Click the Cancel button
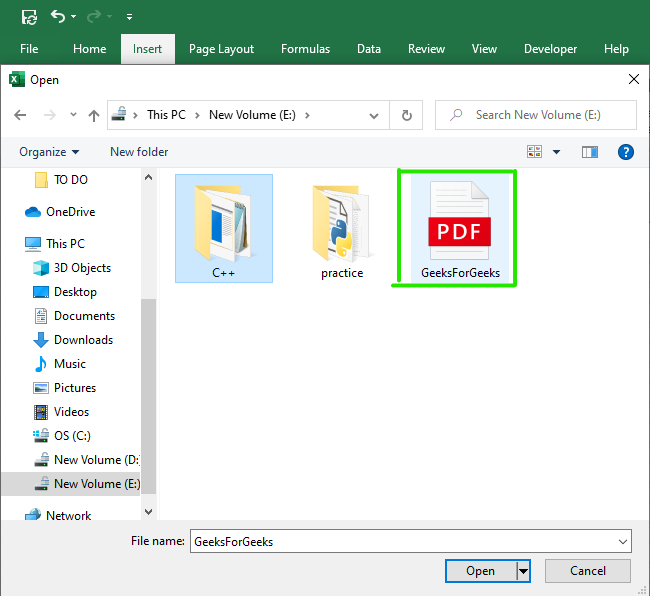The image size is (650, 596). coord(588,571)
